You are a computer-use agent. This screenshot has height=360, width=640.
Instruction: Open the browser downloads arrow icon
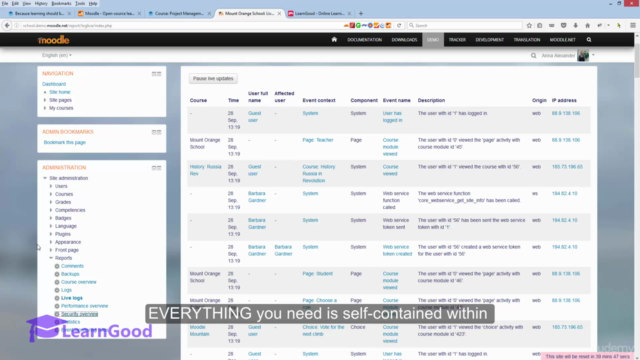[576, 25]
